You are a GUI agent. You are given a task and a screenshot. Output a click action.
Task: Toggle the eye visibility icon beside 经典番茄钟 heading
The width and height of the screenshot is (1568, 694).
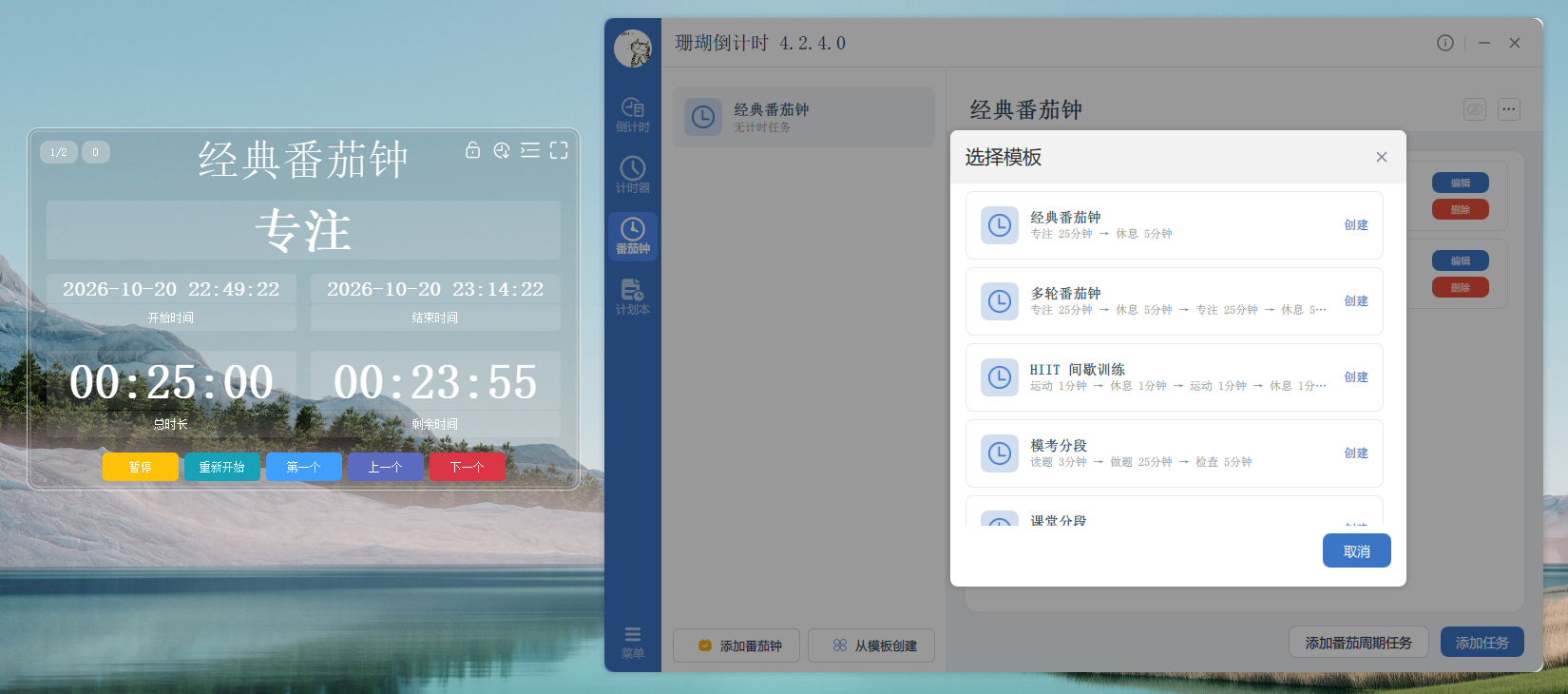1475,109
